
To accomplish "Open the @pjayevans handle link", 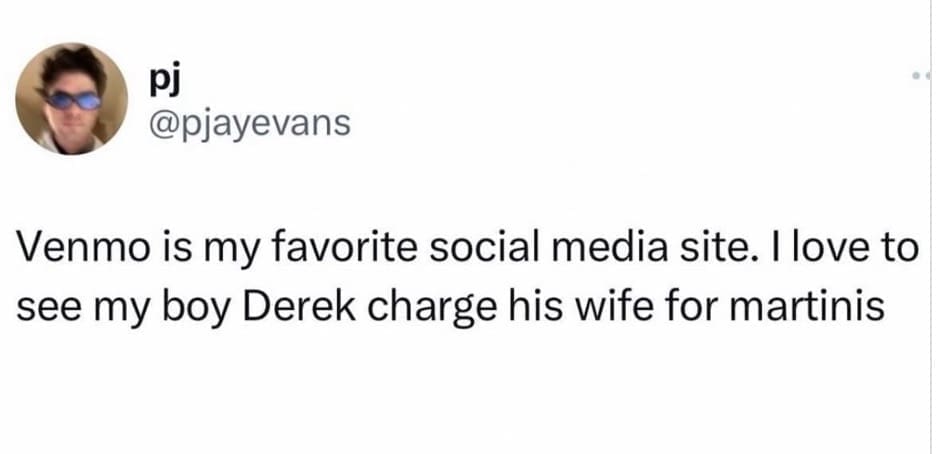I will pyautogui.click(x=249, y=124).
